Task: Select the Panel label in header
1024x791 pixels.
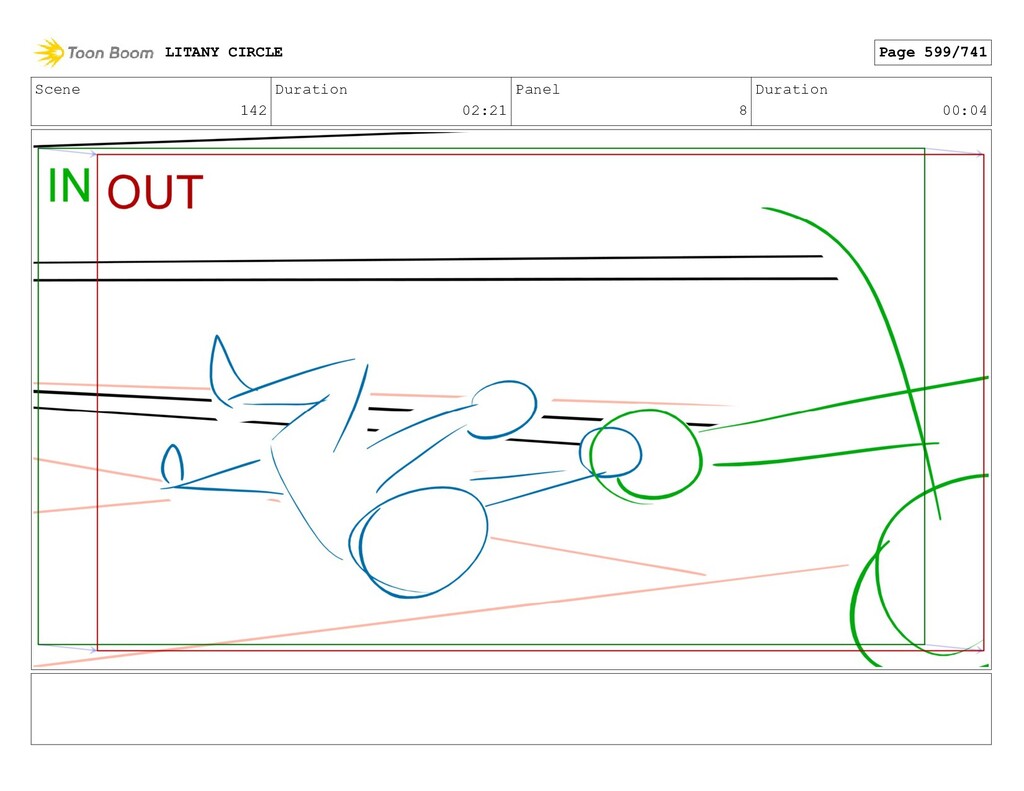Action: (537, 89)
